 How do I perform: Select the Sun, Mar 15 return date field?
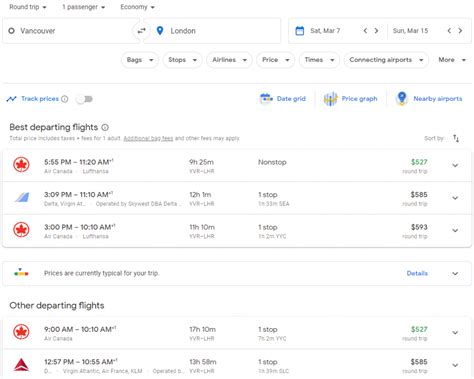[410, 31]
